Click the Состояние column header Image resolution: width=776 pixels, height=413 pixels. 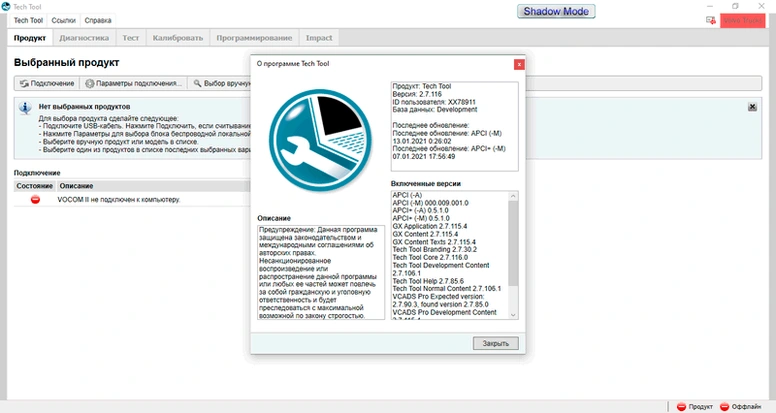(35, 186)
